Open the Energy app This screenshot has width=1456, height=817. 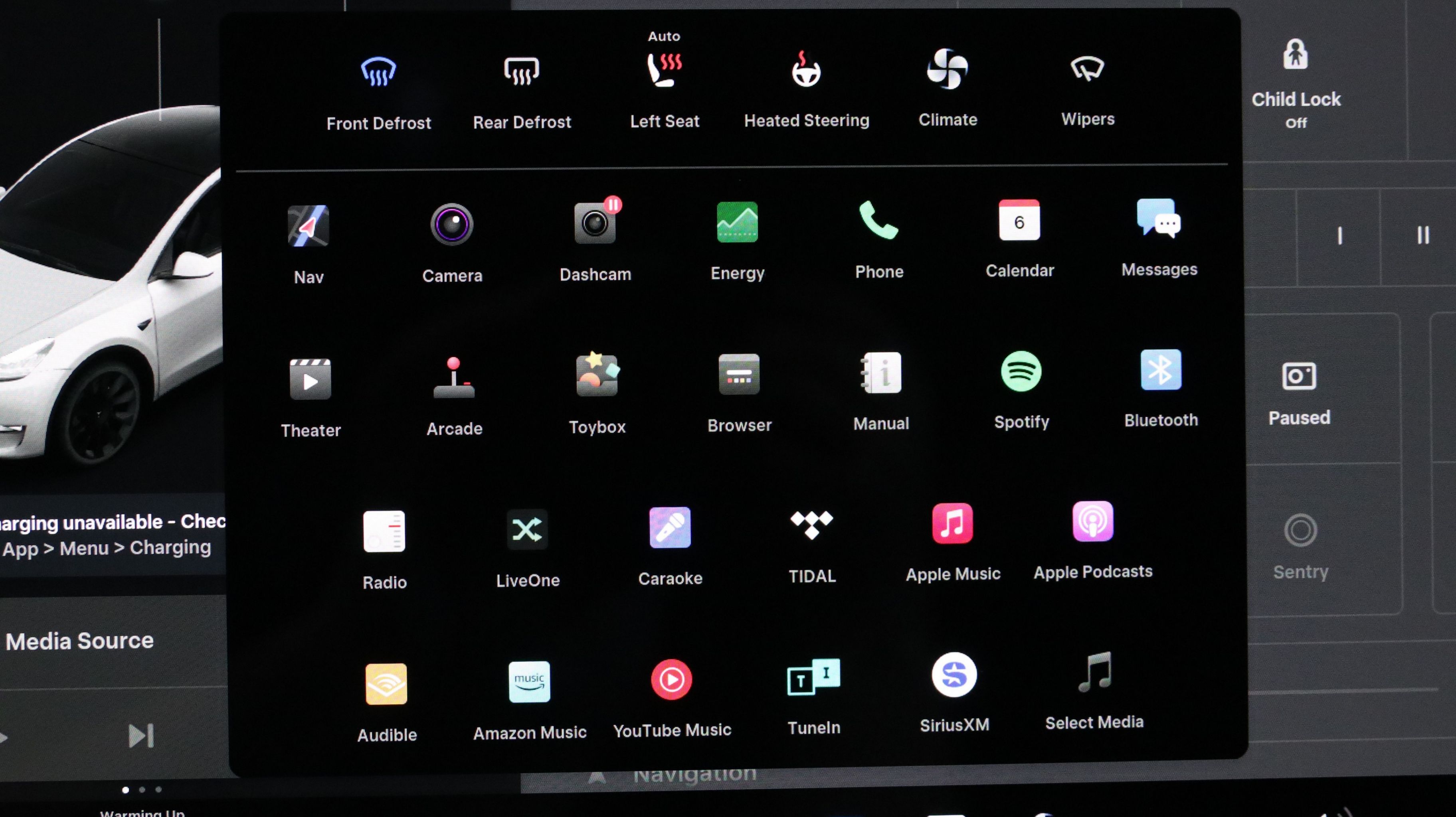point(737,223)
